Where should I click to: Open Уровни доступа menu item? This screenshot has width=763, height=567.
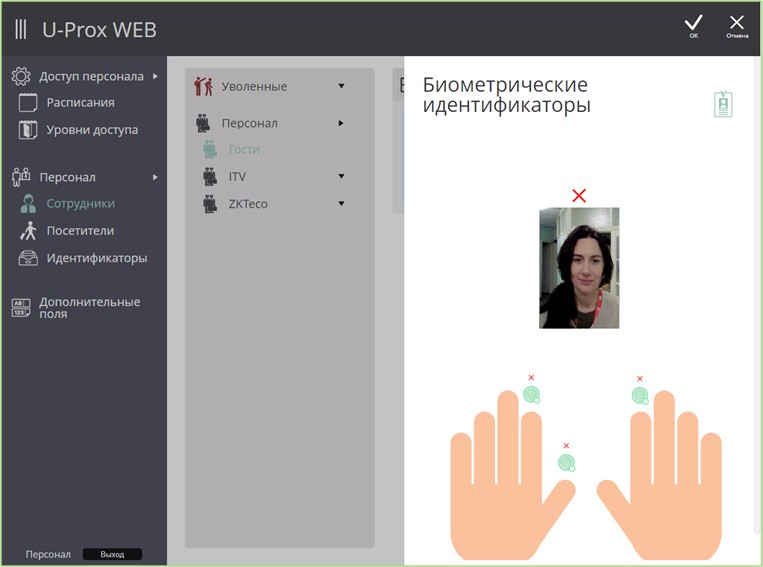click(x=92, y=130)
